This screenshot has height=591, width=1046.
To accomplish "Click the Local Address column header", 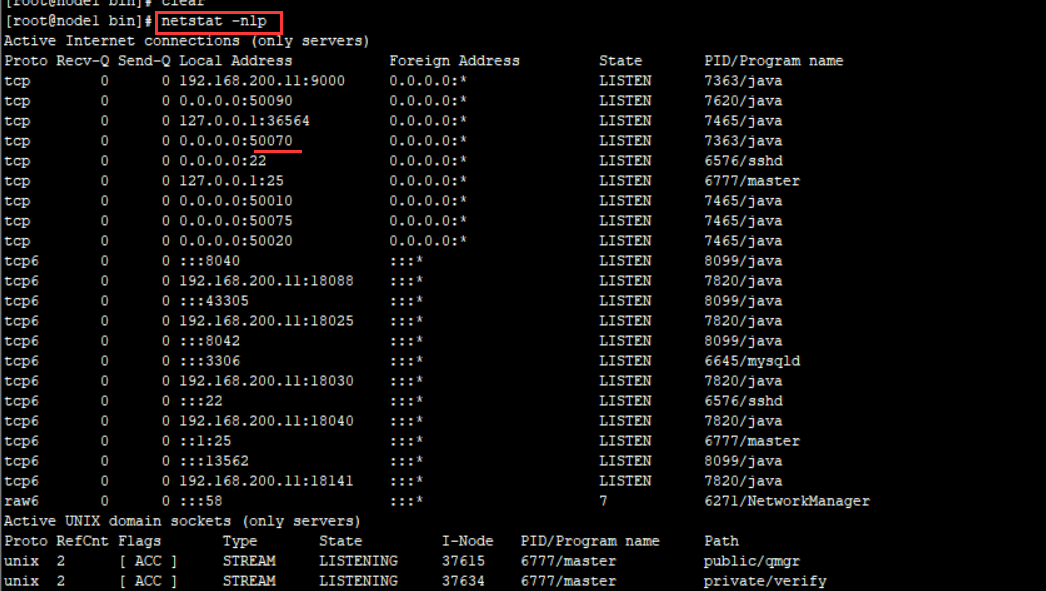I will point(235,61).
